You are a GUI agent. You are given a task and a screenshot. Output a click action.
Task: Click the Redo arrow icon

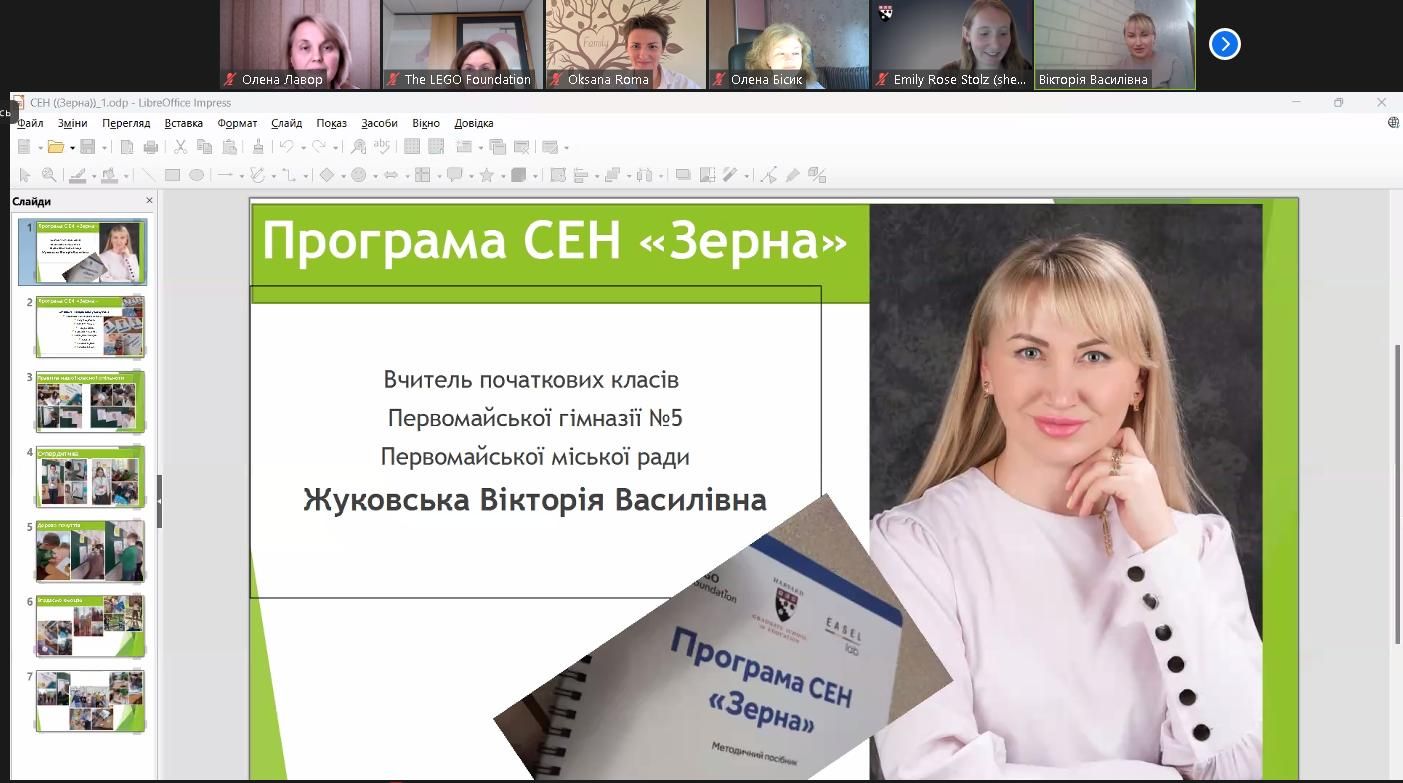coord(319,147)
